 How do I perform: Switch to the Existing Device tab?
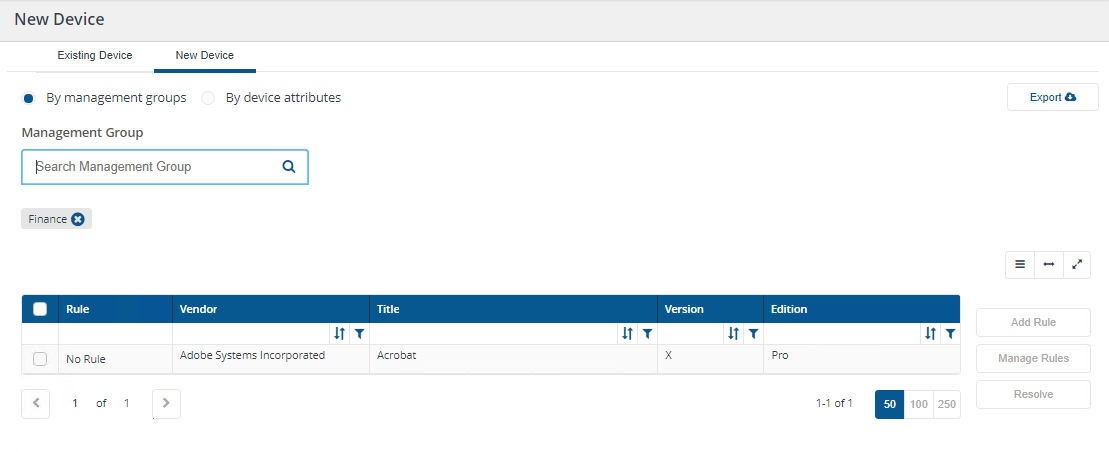(95, 56)
